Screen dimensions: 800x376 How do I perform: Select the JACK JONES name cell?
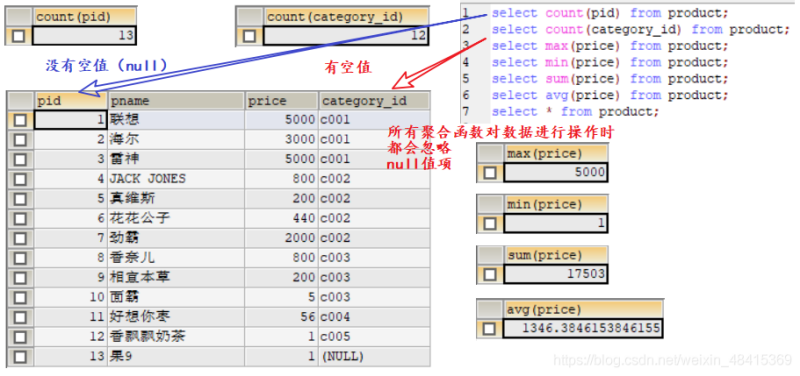pos(176,179)
